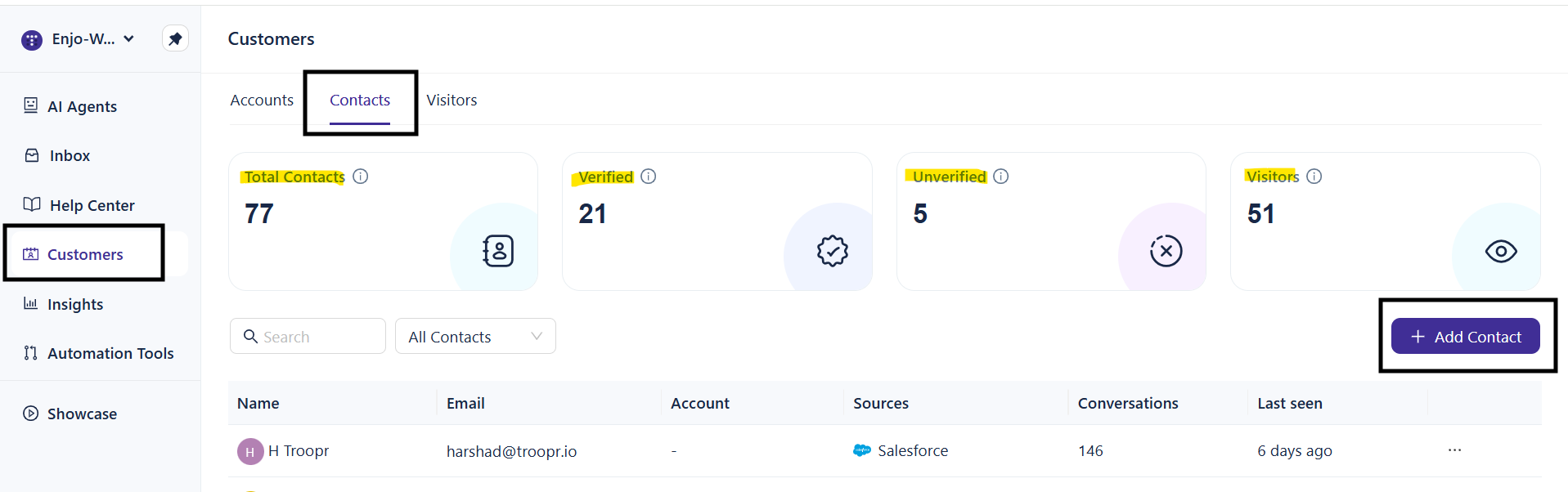Switch to the Contacts tab
The width and height of the screenshot is (1568, 492).
click(x=360, y=100)
